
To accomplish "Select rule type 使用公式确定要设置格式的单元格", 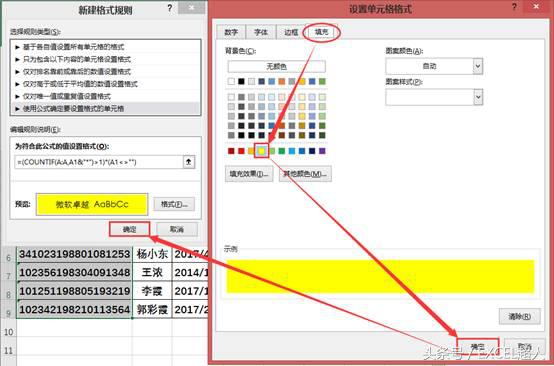I will [106, 108].
